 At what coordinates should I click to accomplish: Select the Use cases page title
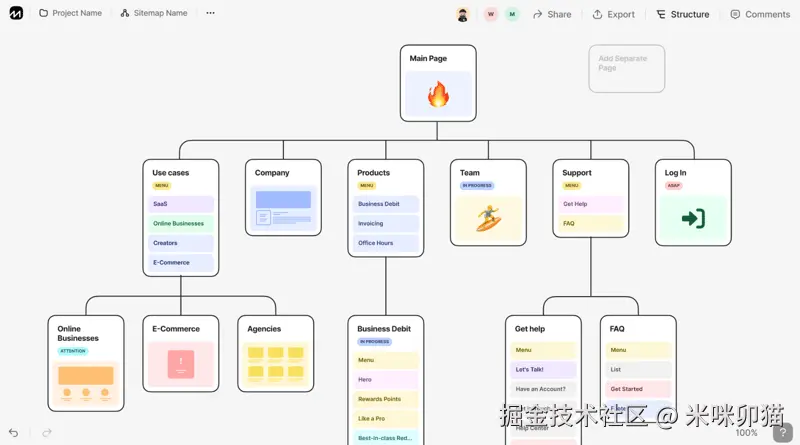170,172
